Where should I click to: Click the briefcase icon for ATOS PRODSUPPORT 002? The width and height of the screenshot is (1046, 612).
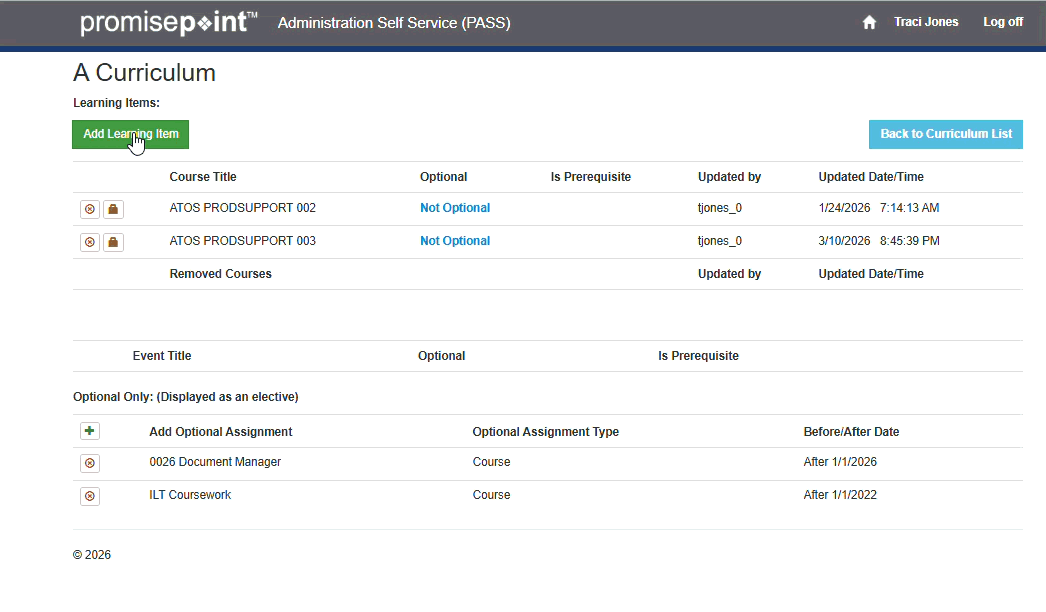pyautogui.click(x=113, y=209)
